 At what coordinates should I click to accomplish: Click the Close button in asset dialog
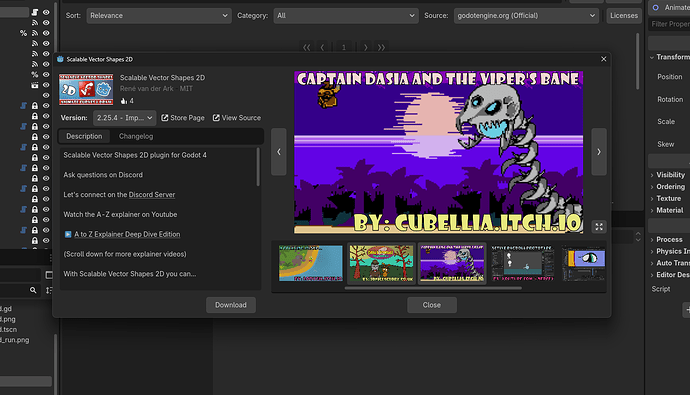pyautogui.click(x=432, y=305)
